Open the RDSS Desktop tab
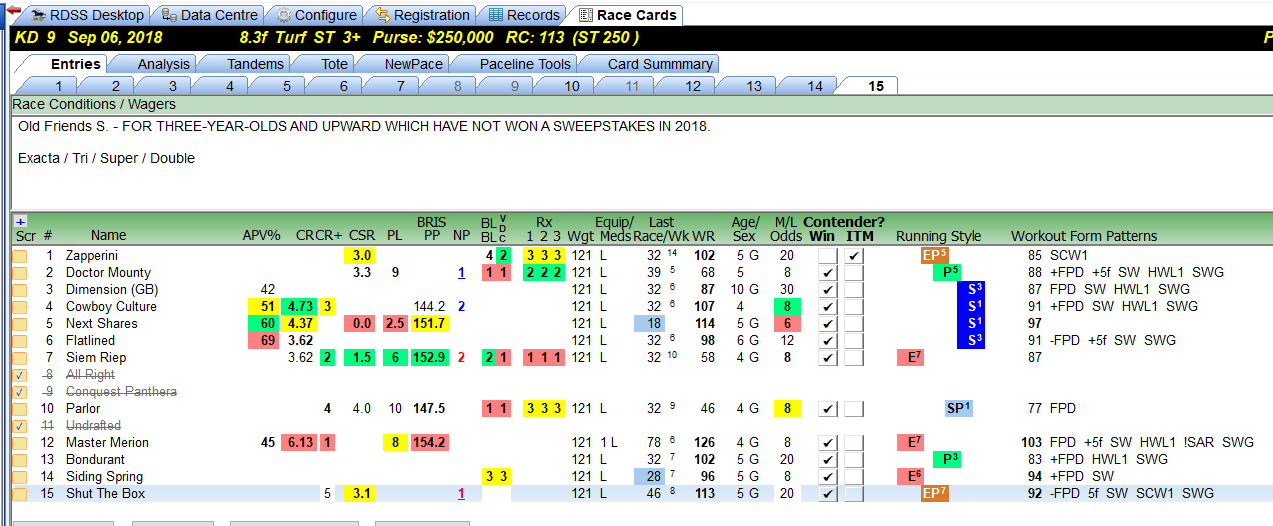 pos(86,15)
